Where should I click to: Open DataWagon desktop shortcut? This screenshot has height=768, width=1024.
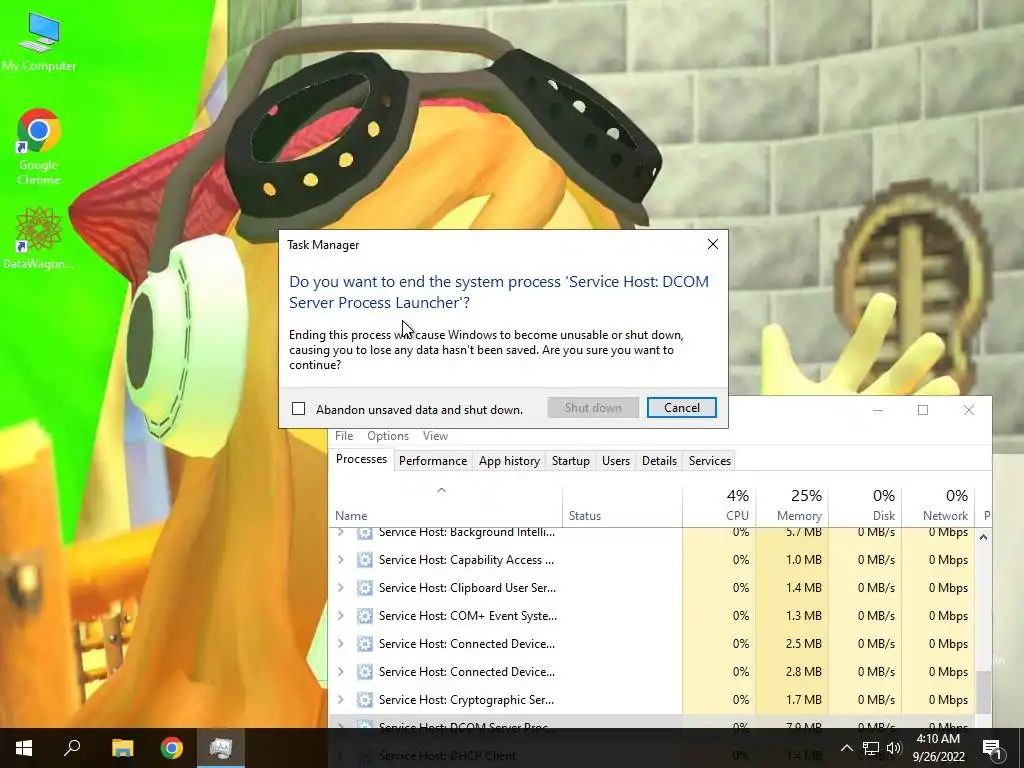(x=38, y=238)
